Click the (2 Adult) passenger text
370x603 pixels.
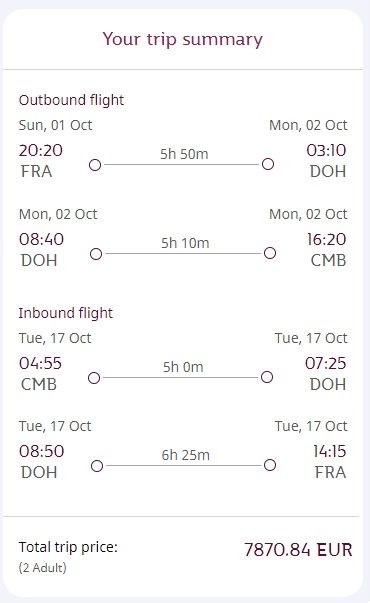pos(42,568)
